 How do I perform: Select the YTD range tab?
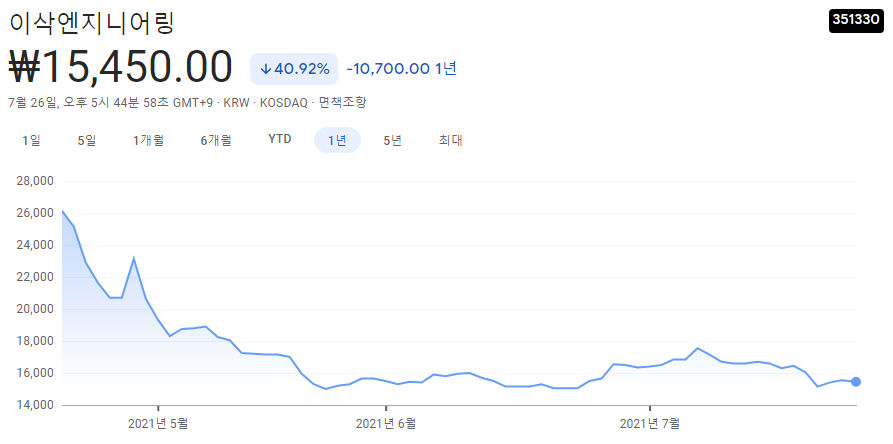(x=280, y=139)
